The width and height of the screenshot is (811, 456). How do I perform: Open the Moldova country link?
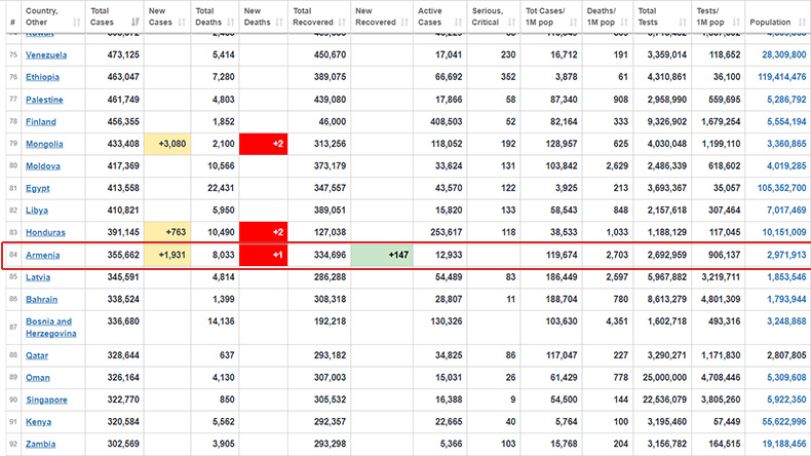pos(43,166)
